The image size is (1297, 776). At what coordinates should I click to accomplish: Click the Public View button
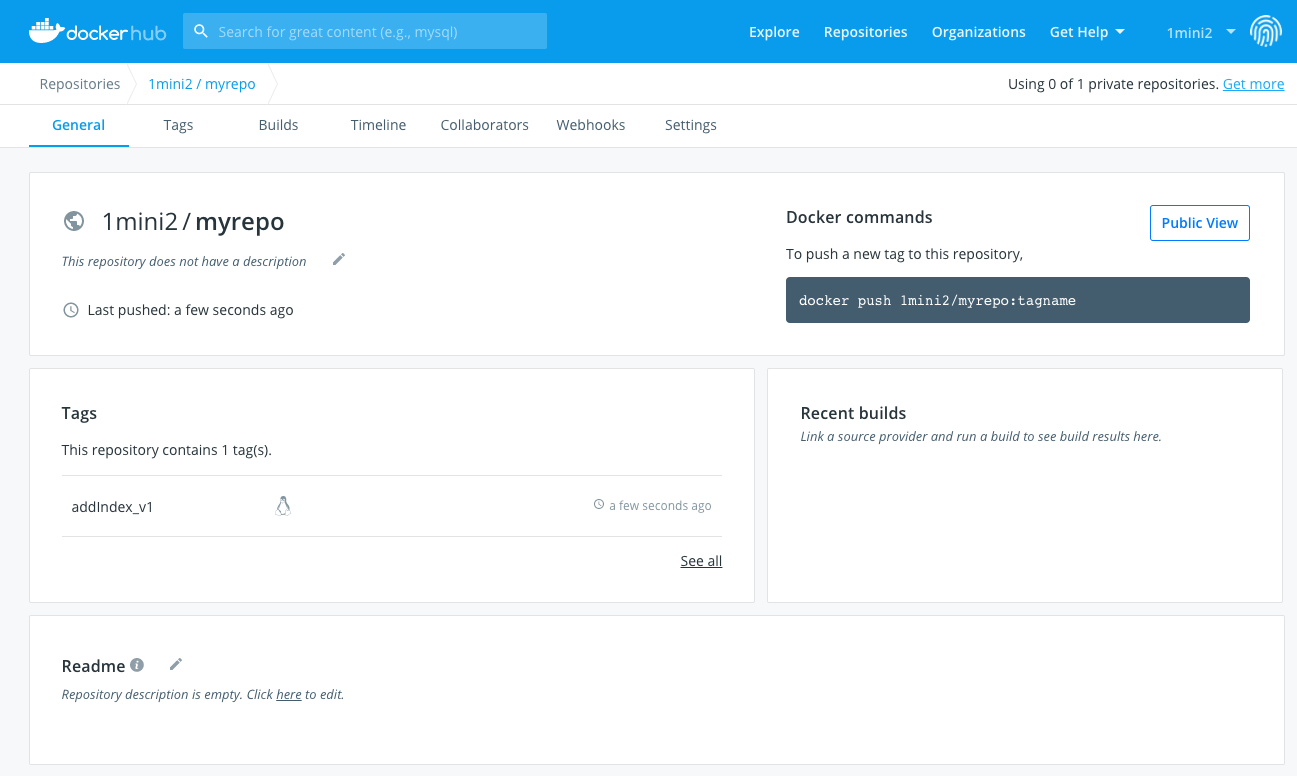point(1199,223)
